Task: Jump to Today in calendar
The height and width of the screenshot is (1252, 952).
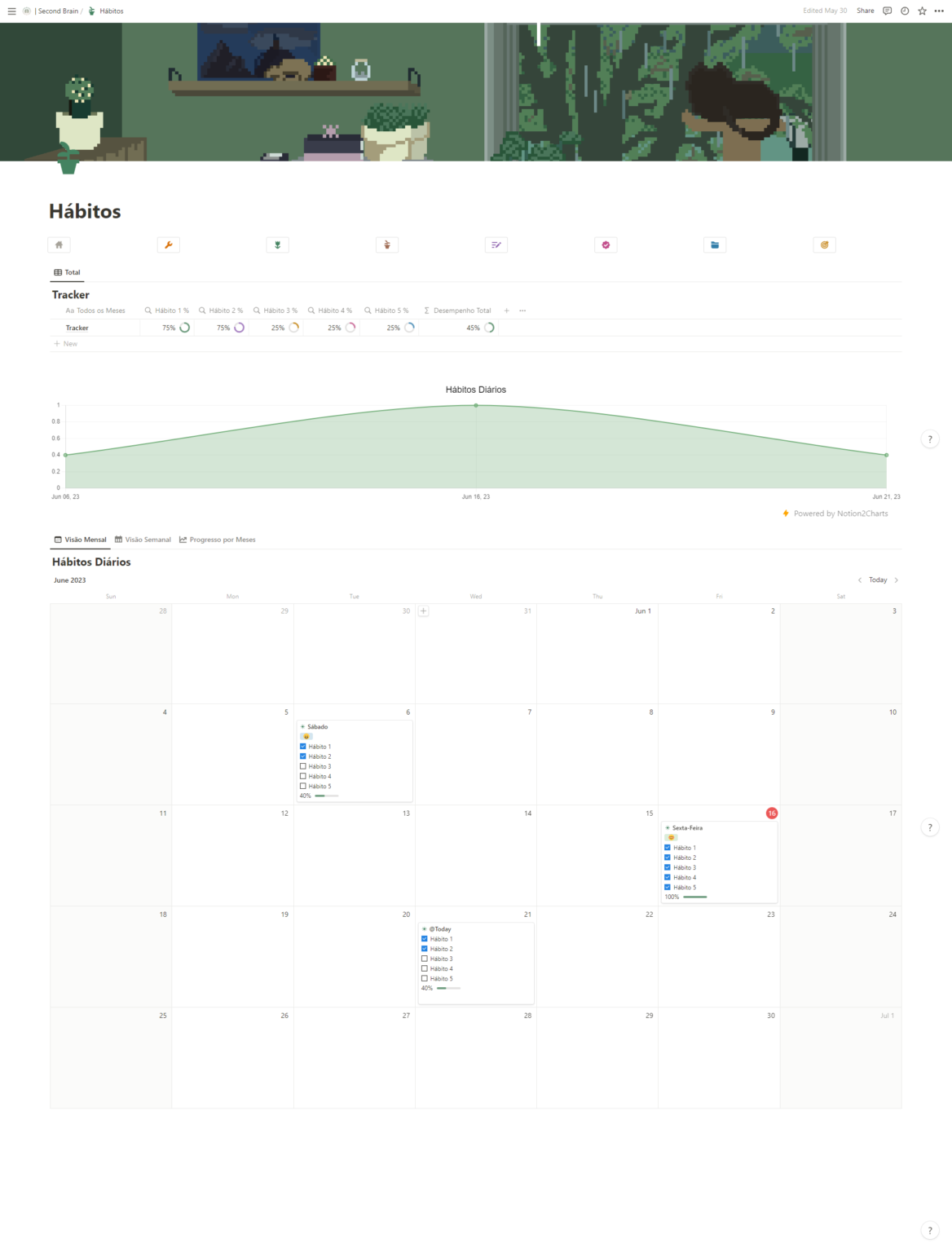Action: coord(878,580)
